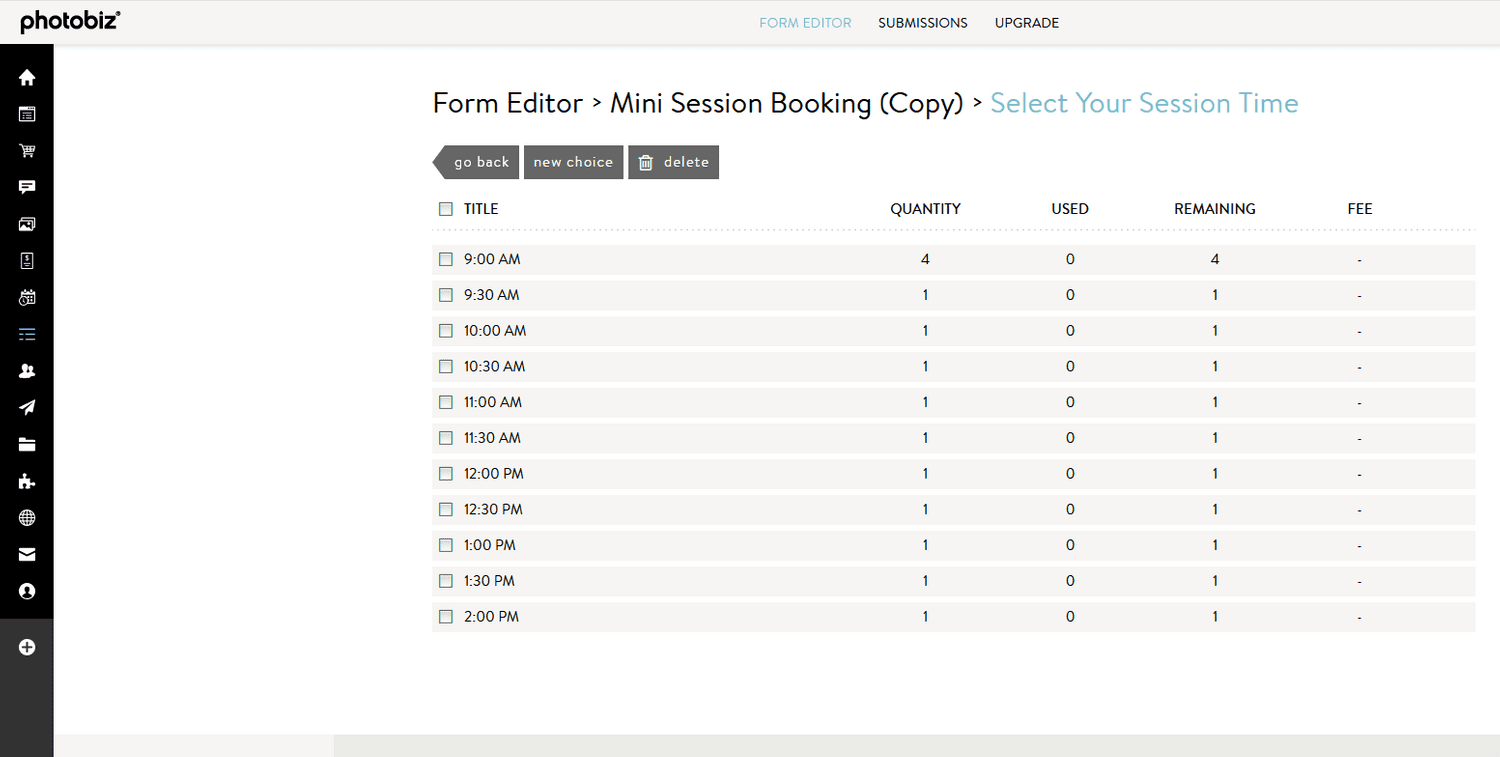This screenshot has height=757, width=1500.
Task: Open the contacts people icon
Action: [x=26, y=370]
